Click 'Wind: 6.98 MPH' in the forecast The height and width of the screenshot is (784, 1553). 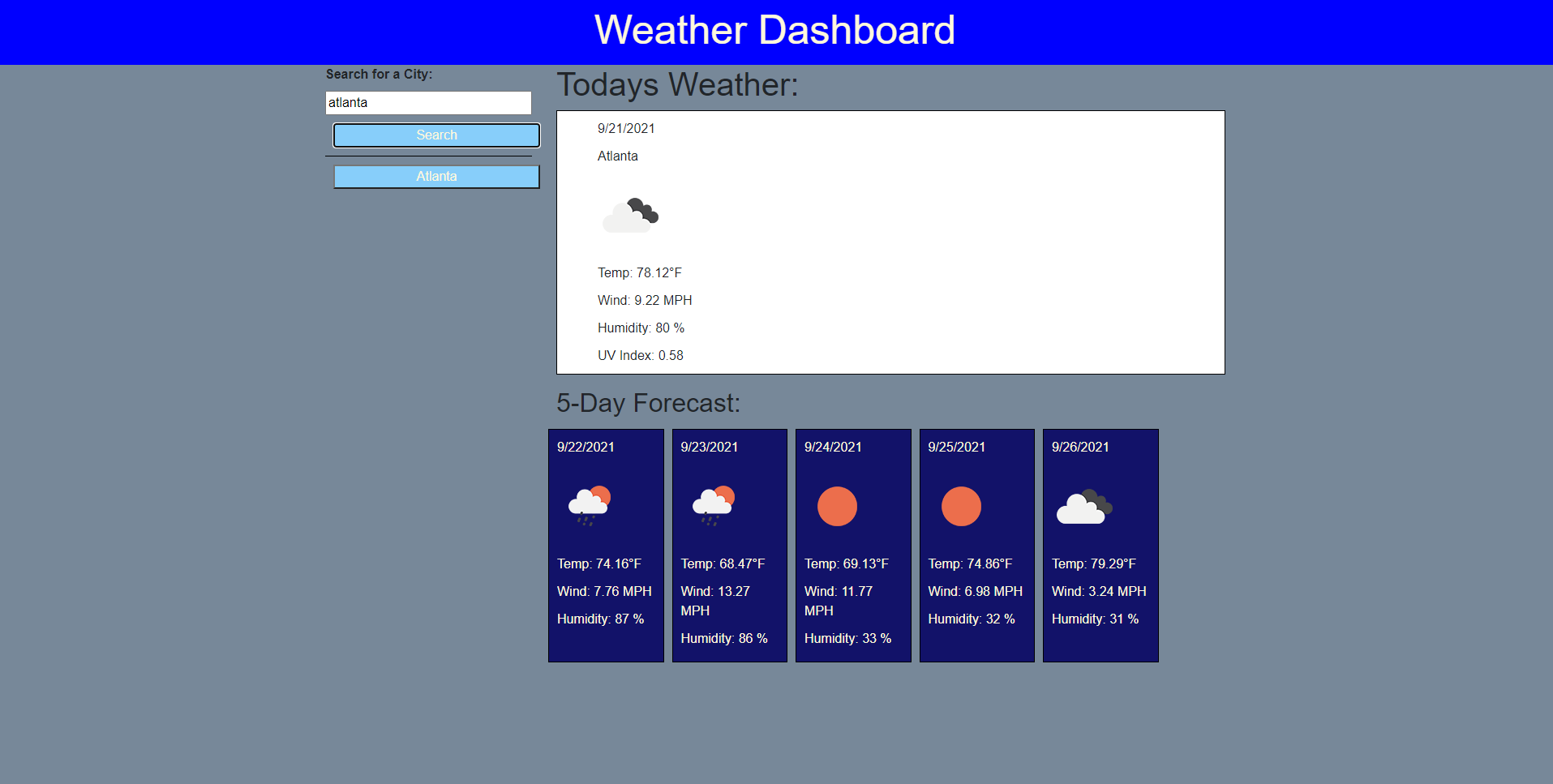[x=976, y=591]
